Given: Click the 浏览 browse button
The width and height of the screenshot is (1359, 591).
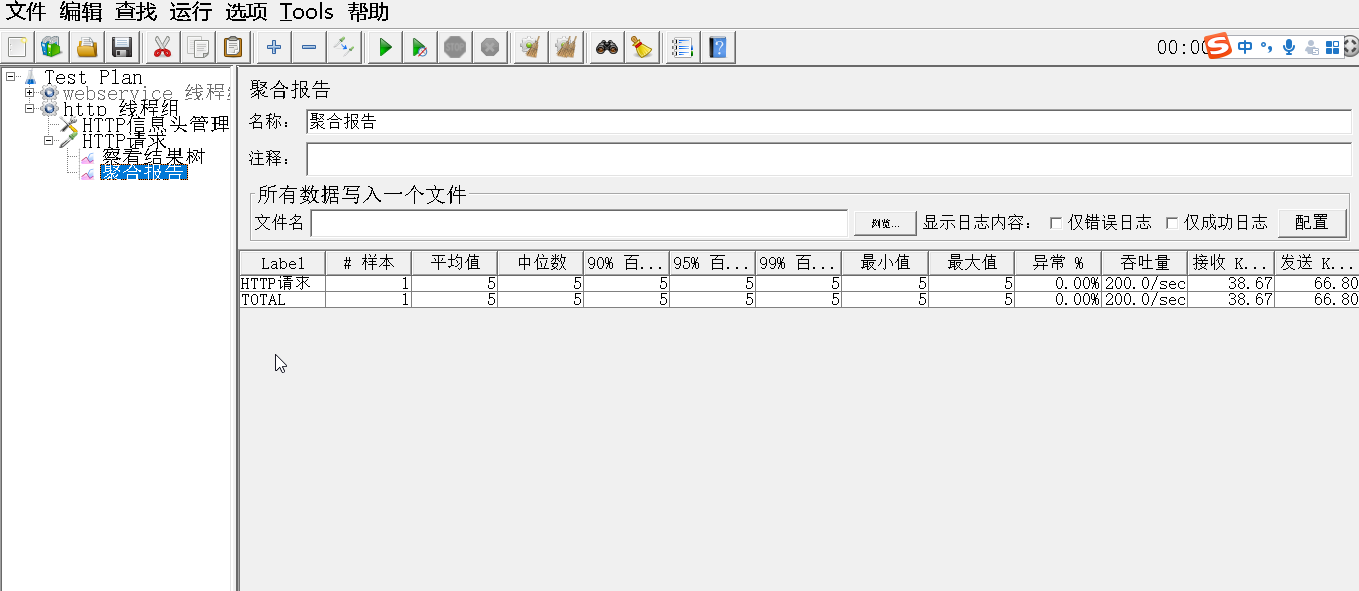Looking at the screenshot, I should point(884,222).
